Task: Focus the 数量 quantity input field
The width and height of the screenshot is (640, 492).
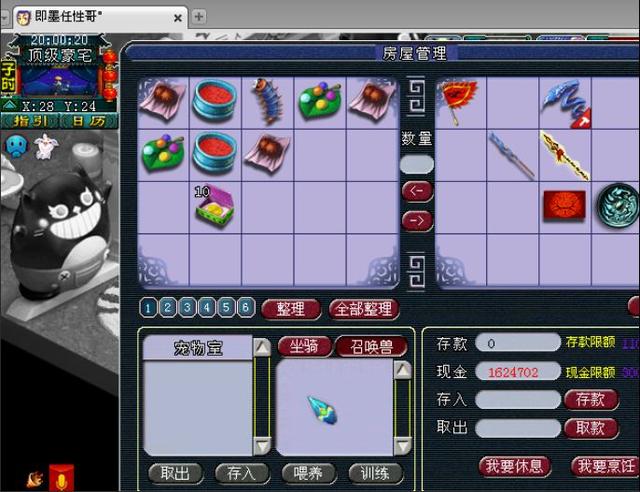Action: pos(416,165)
